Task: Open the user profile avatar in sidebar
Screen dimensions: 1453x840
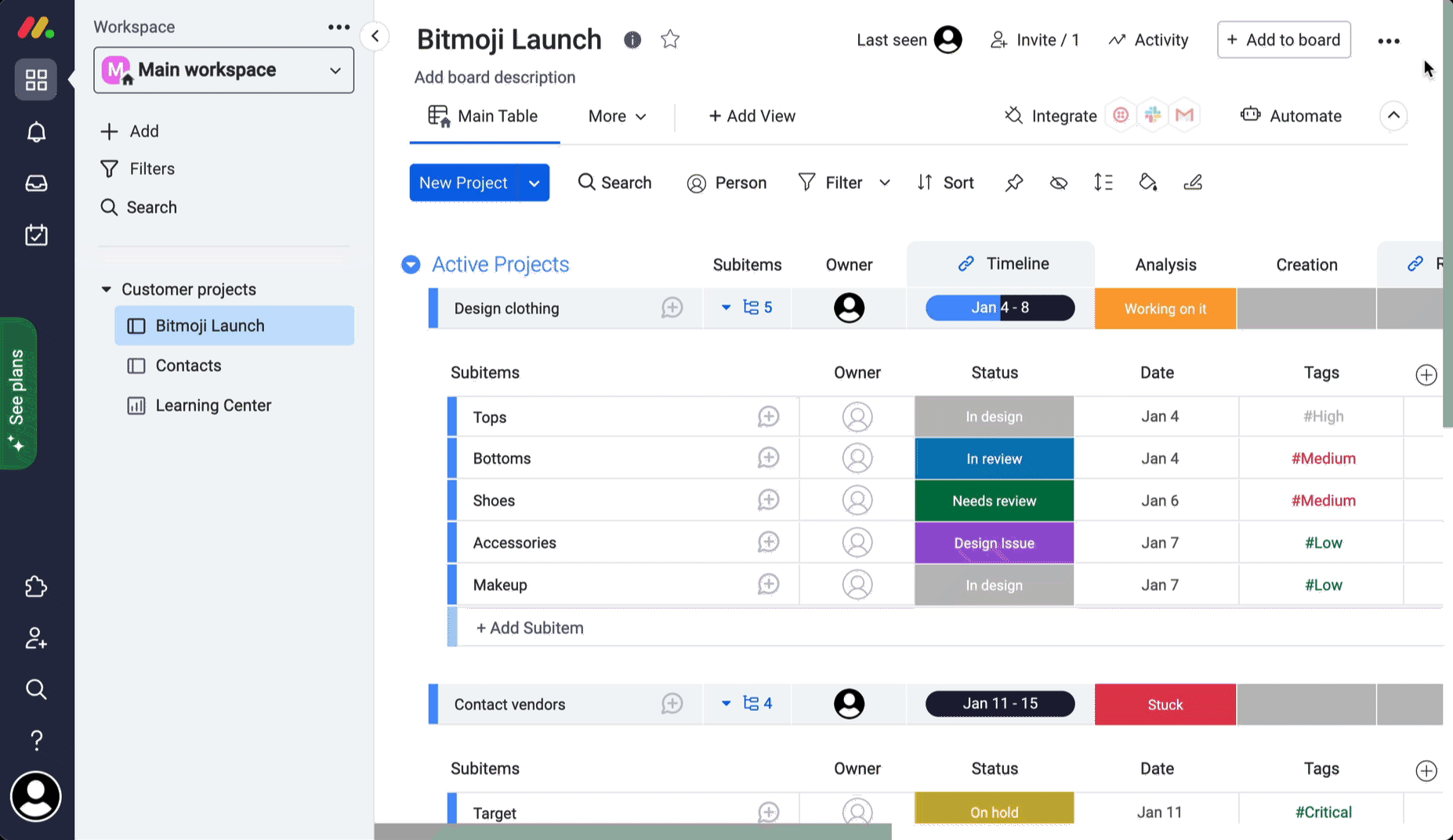Action: [x=36, y=796]
